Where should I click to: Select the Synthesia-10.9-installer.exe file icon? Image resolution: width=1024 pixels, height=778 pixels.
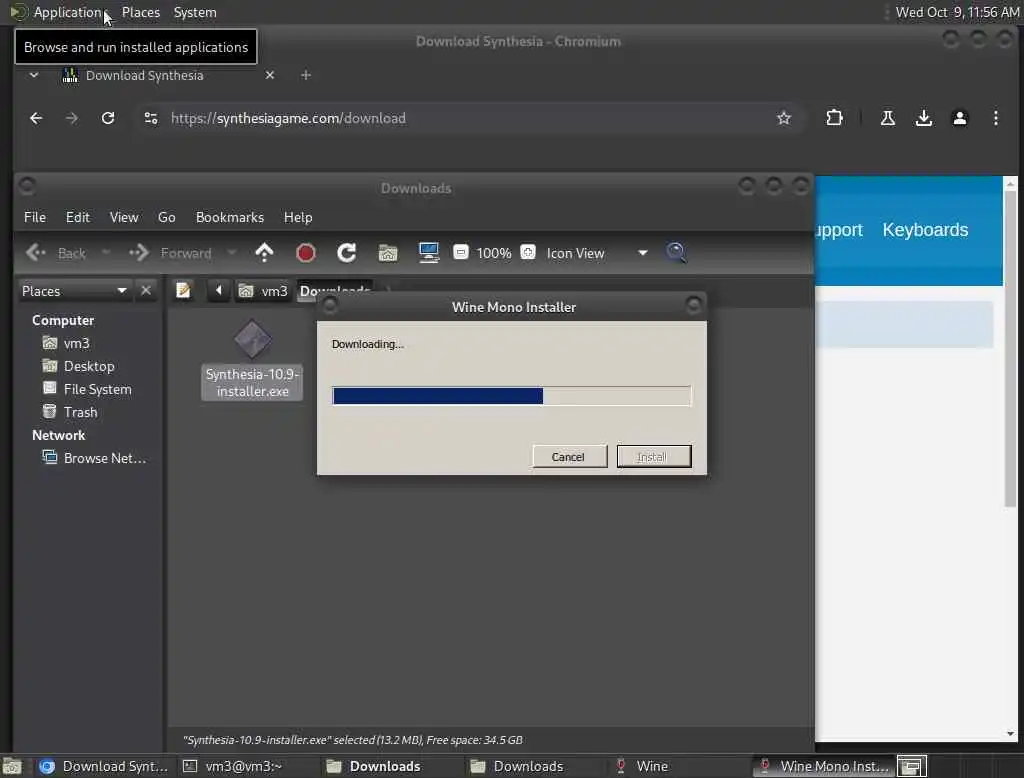252,359
